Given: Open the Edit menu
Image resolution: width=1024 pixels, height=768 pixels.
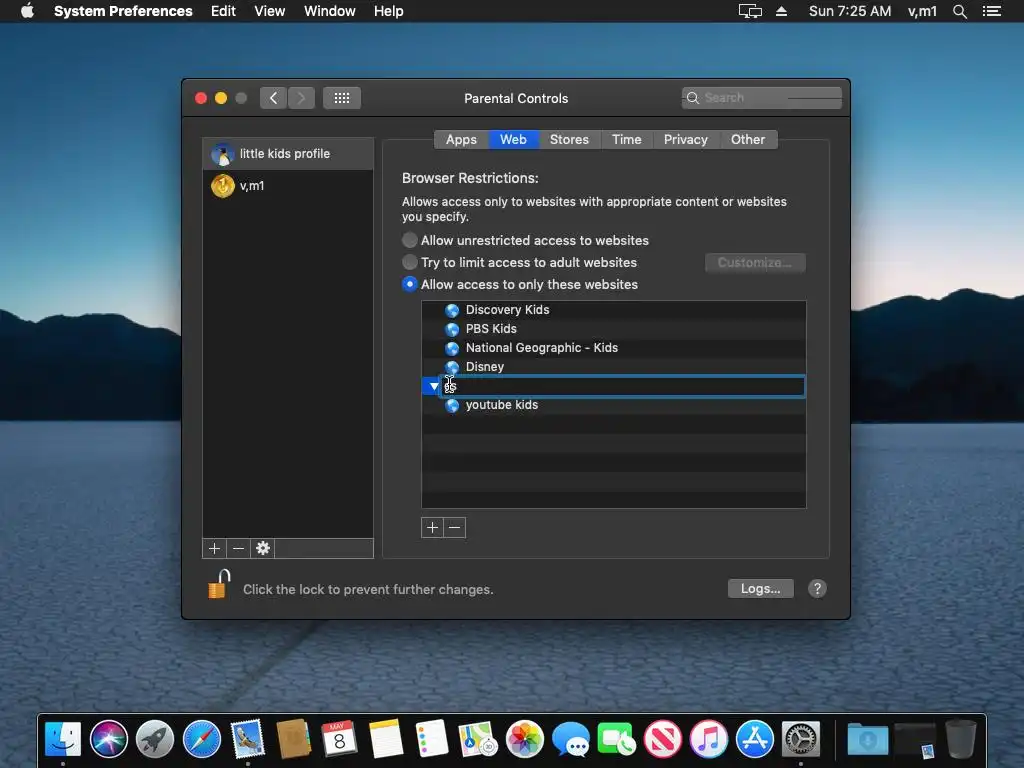Looking at the screenshot, I should coord(223,11).
